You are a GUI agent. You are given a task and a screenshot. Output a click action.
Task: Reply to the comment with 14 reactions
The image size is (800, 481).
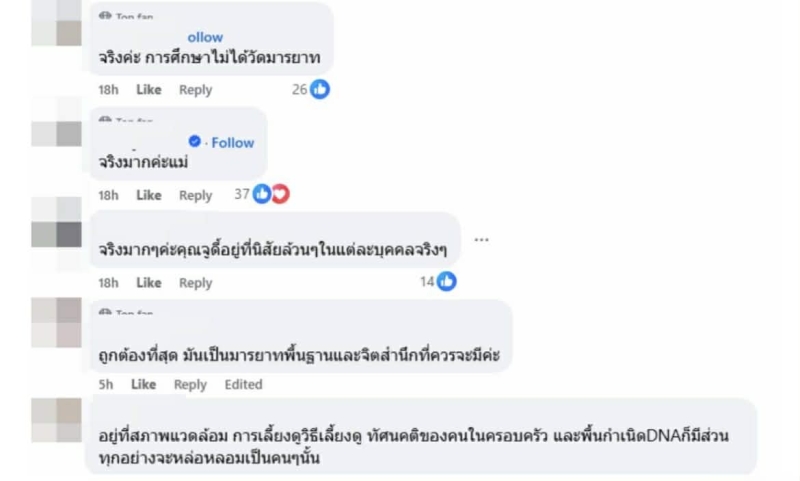195,283
